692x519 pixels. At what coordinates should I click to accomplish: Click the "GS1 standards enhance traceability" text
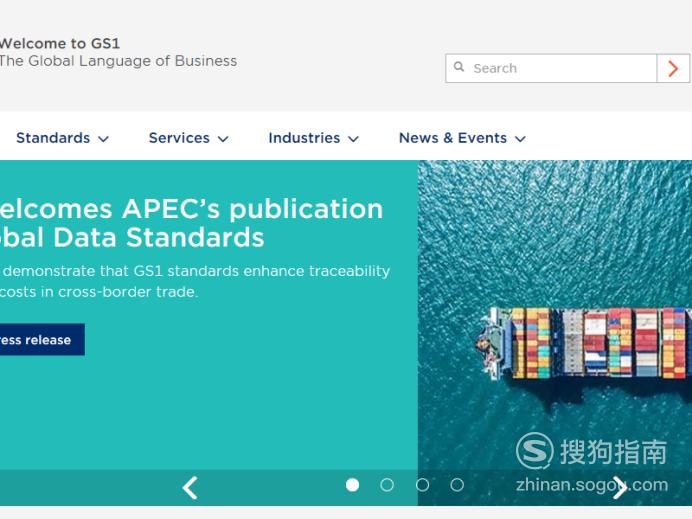tap(262, 271)
